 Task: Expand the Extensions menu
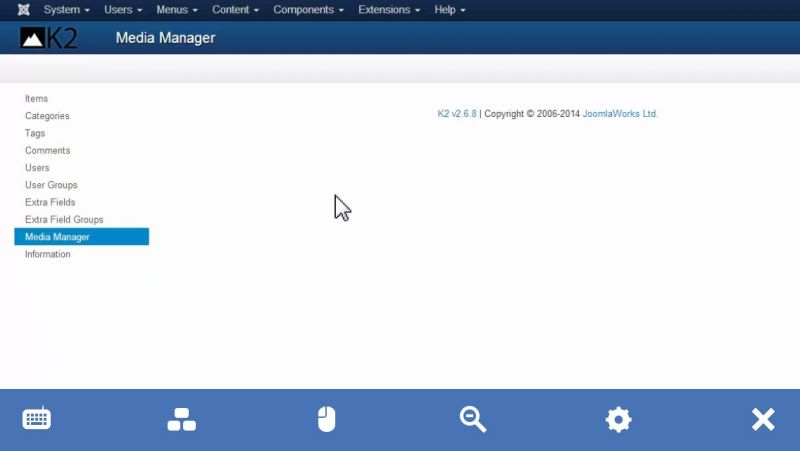point(389,10)
